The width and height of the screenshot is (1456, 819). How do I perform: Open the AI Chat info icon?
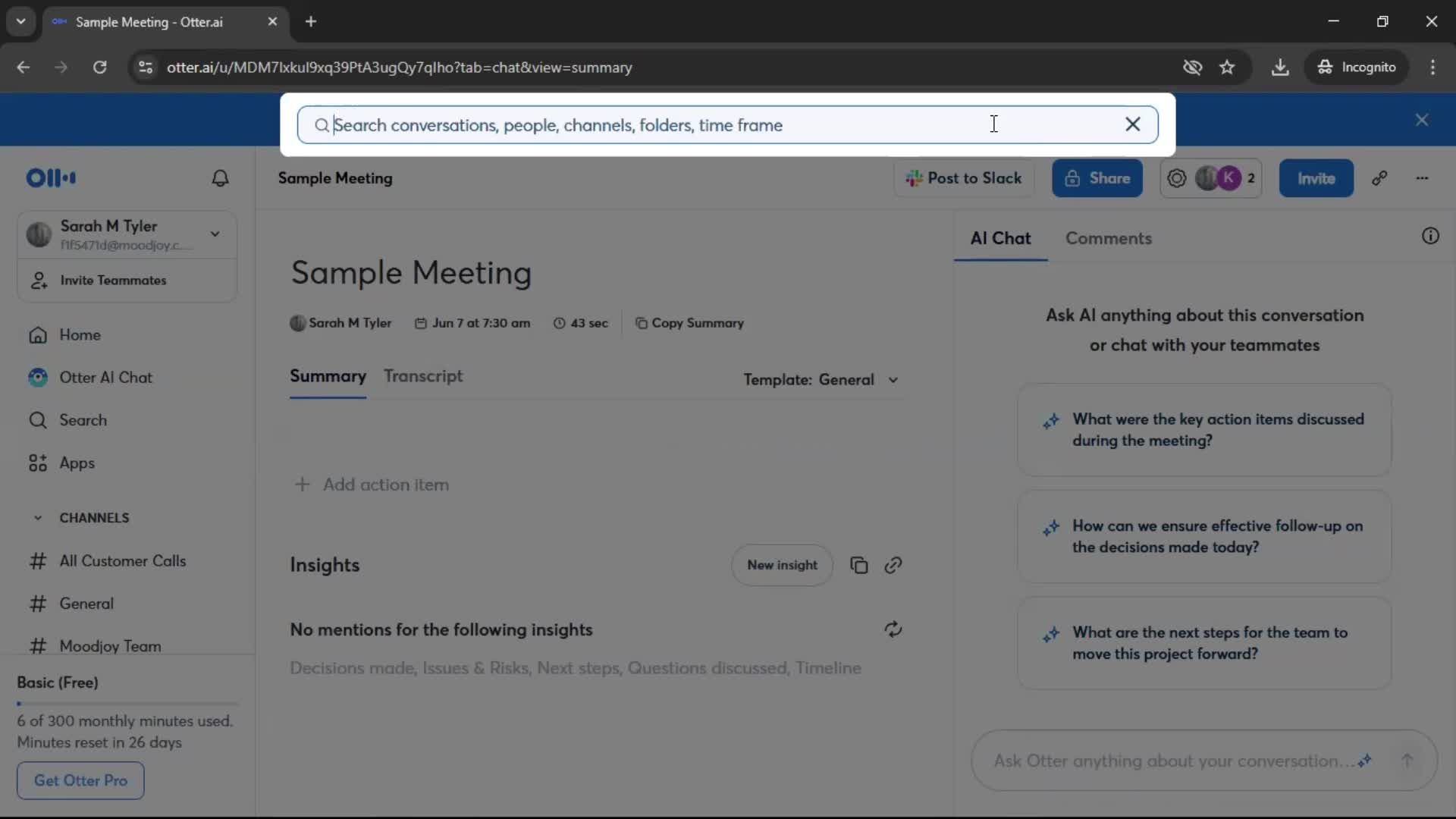click(x=1430, y=236)
